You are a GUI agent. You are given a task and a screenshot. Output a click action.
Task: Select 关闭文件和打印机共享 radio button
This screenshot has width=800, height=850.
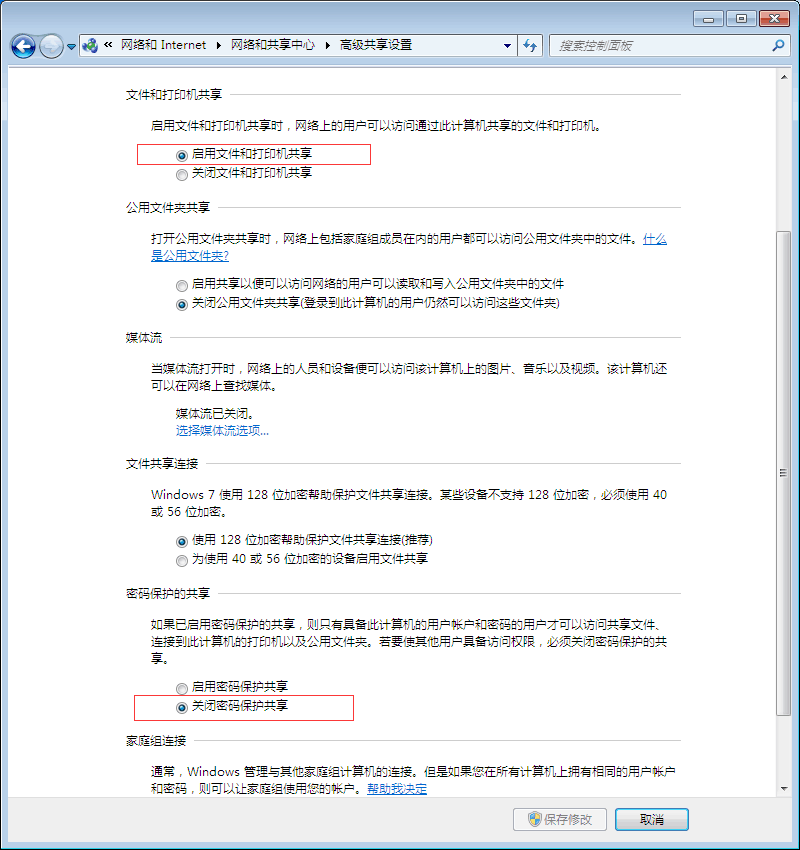pos(182,175)
